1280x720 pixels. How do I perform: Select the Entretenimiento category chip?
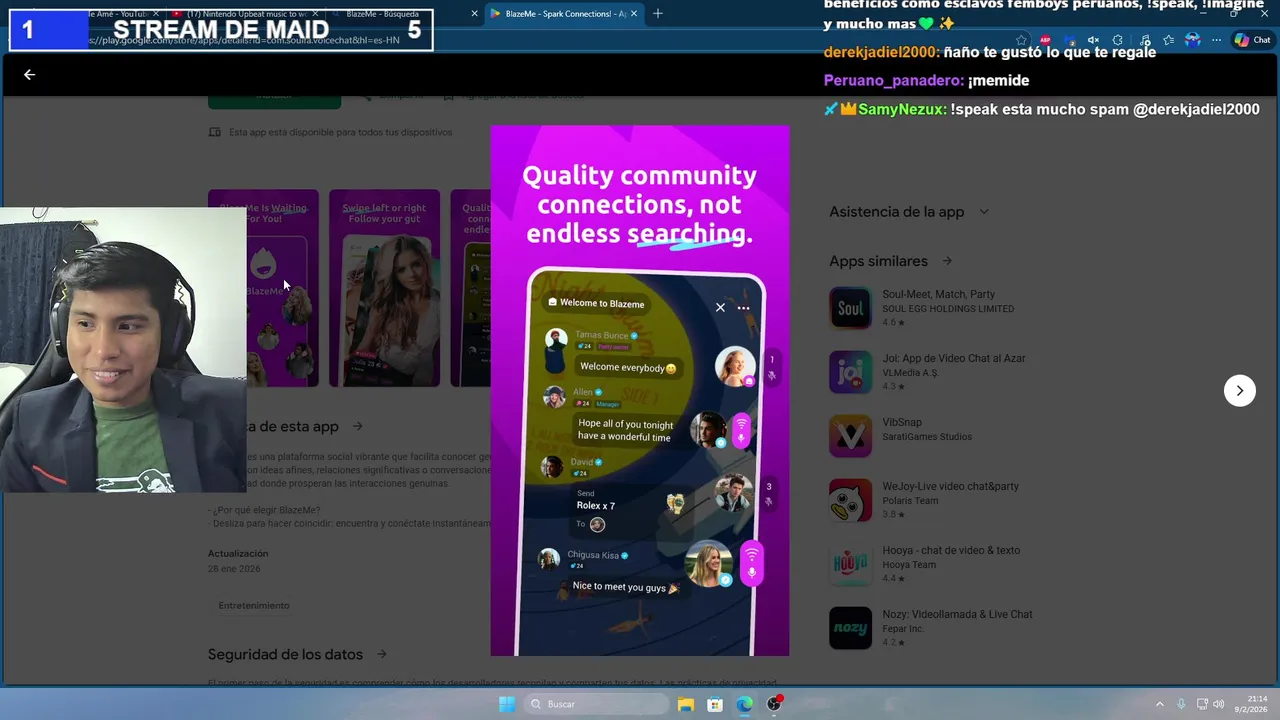pos(254,606)
